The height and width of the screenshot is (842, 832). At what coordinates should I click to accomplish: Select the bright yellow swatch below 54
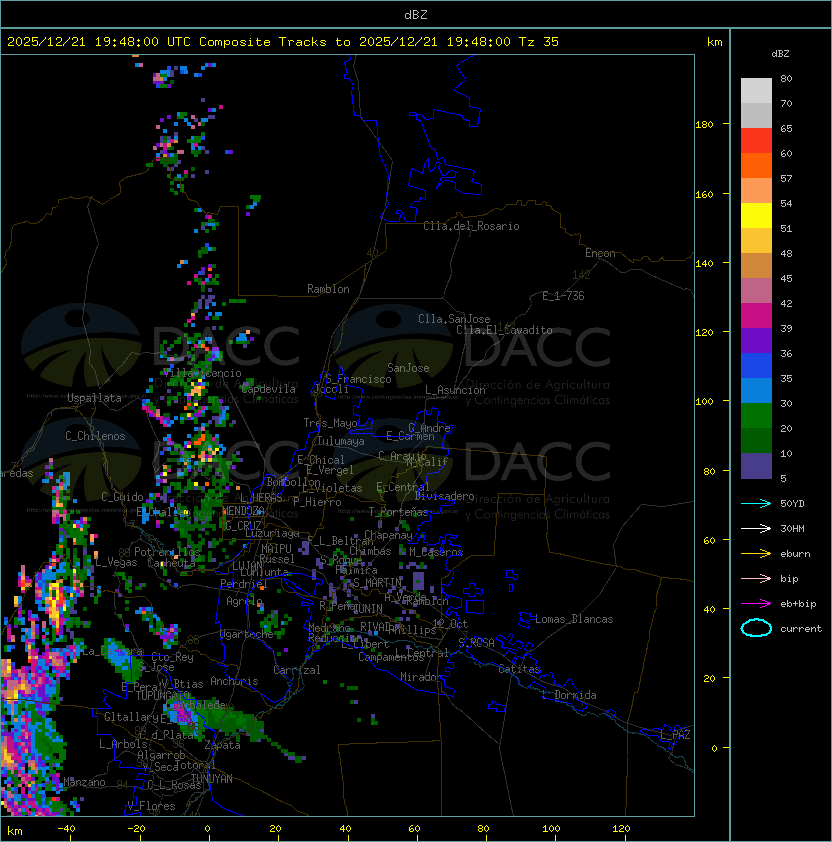(x=756, y=216)
